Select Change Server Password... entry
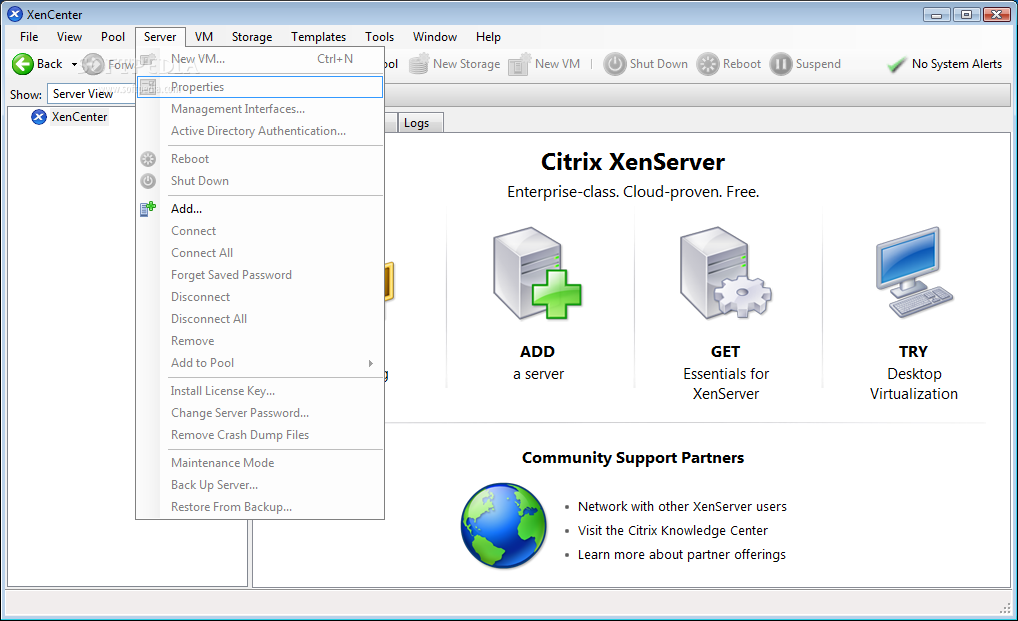 tap(260, 413)
